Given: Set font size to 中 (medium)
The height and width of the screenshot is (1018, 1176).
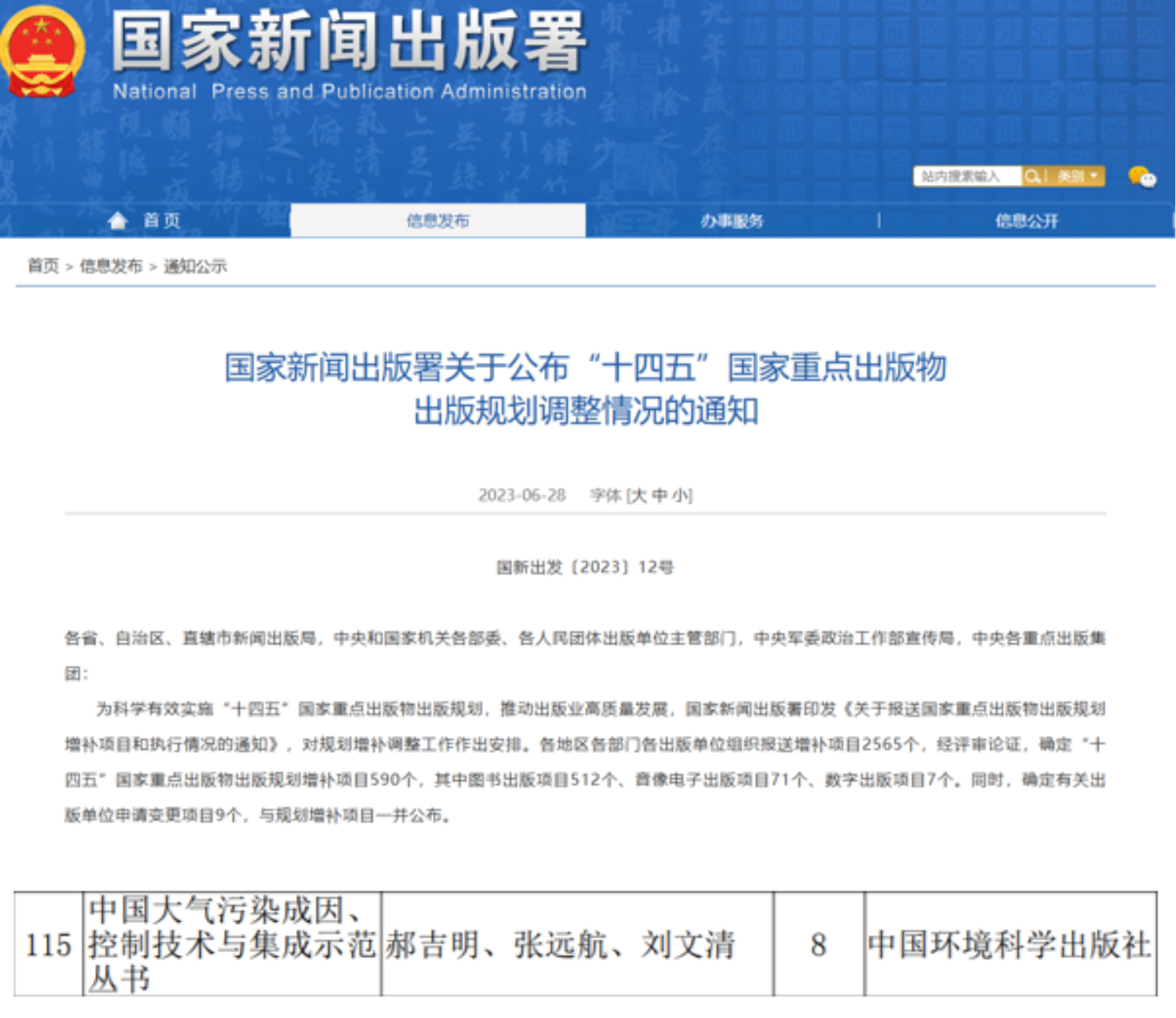Looking at the screenshot, I should [659, 495].
